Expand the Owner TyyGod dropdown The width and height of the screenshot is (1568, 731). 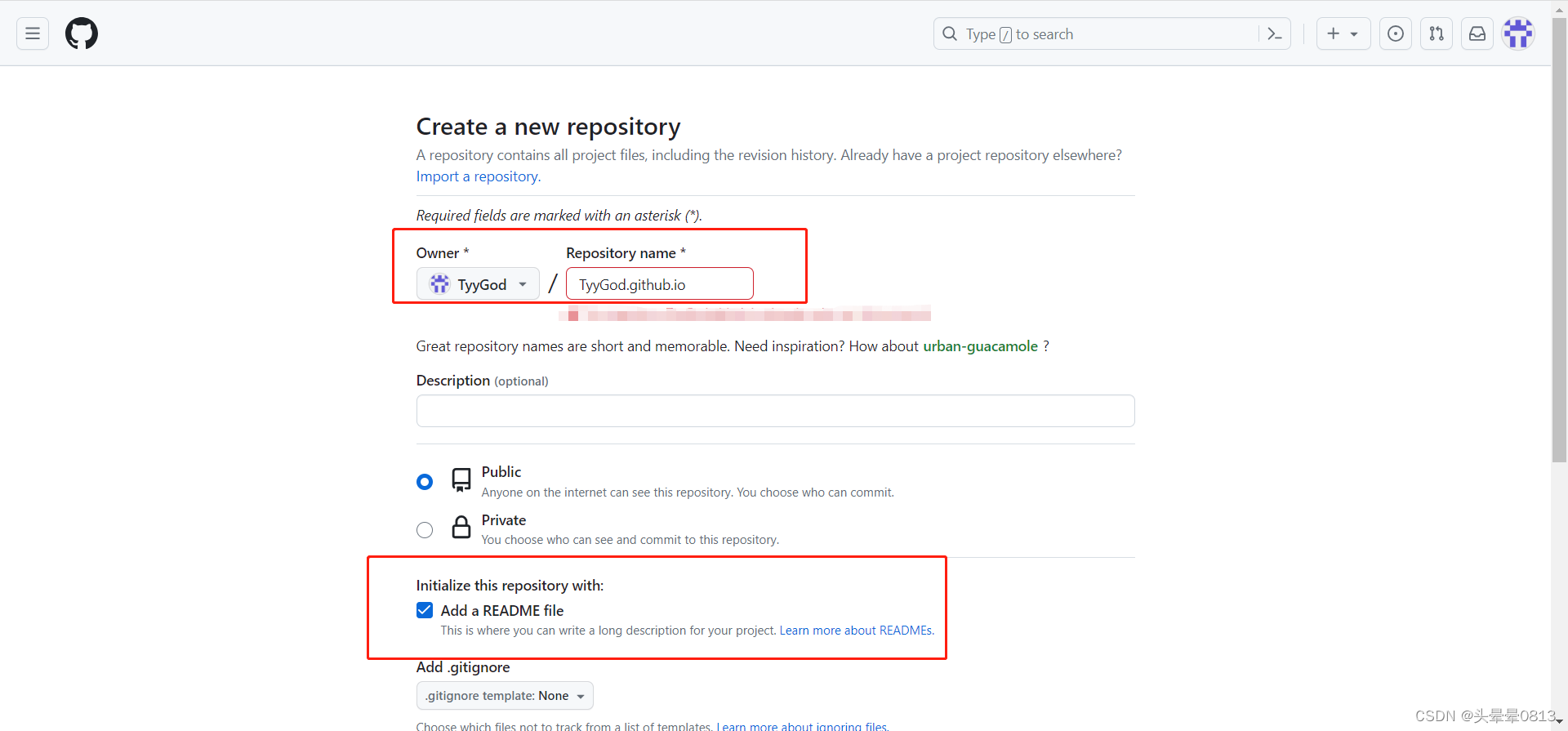point(478,284)
